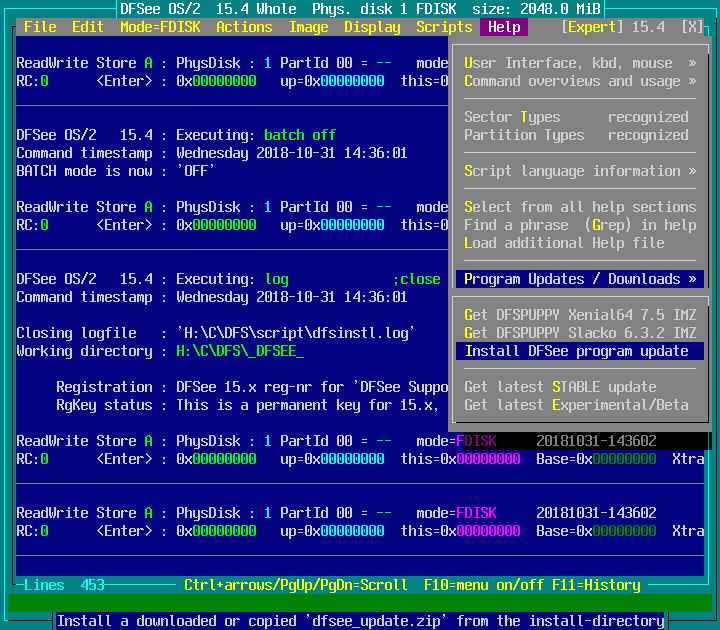Open the Display menu
The image size is (720, 630).
(x=372, y=27)
